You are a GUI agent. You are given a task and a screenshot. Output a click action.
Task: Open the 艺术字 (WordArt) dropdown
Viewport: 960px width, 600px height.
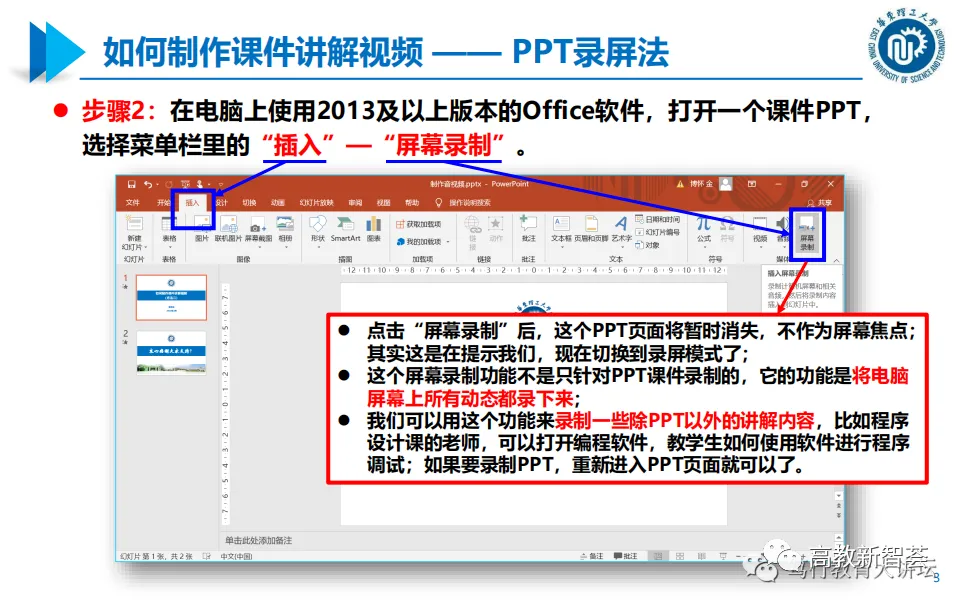[x=621, y=231]
